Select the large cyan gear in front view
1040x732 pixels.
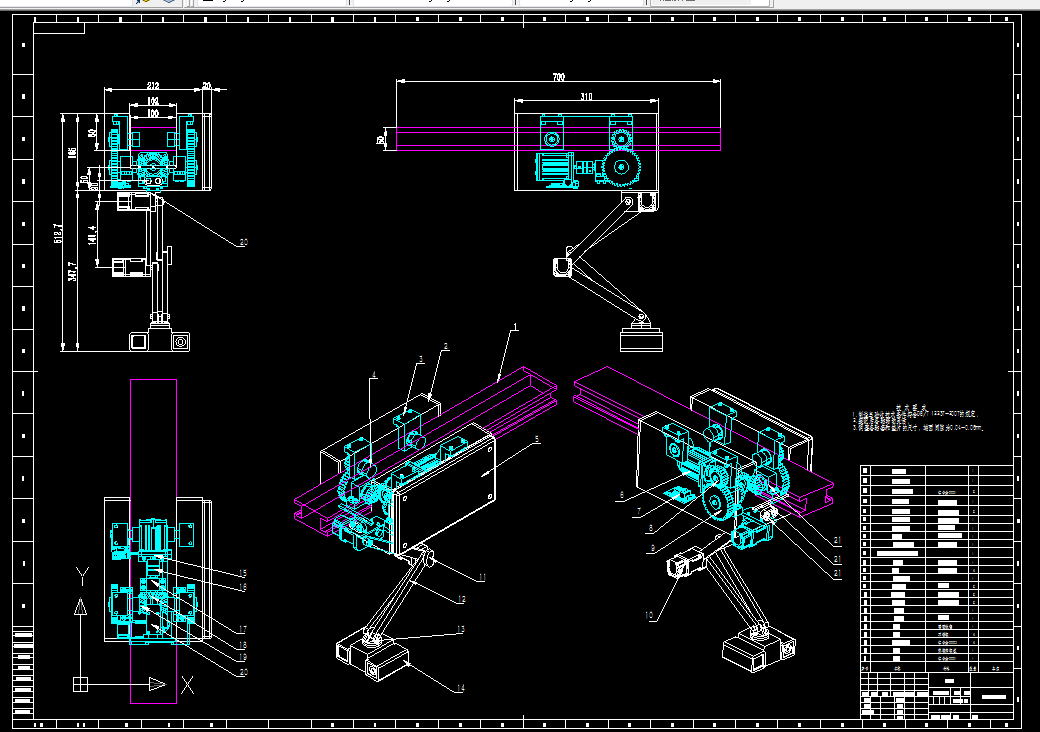click(622, 167)
